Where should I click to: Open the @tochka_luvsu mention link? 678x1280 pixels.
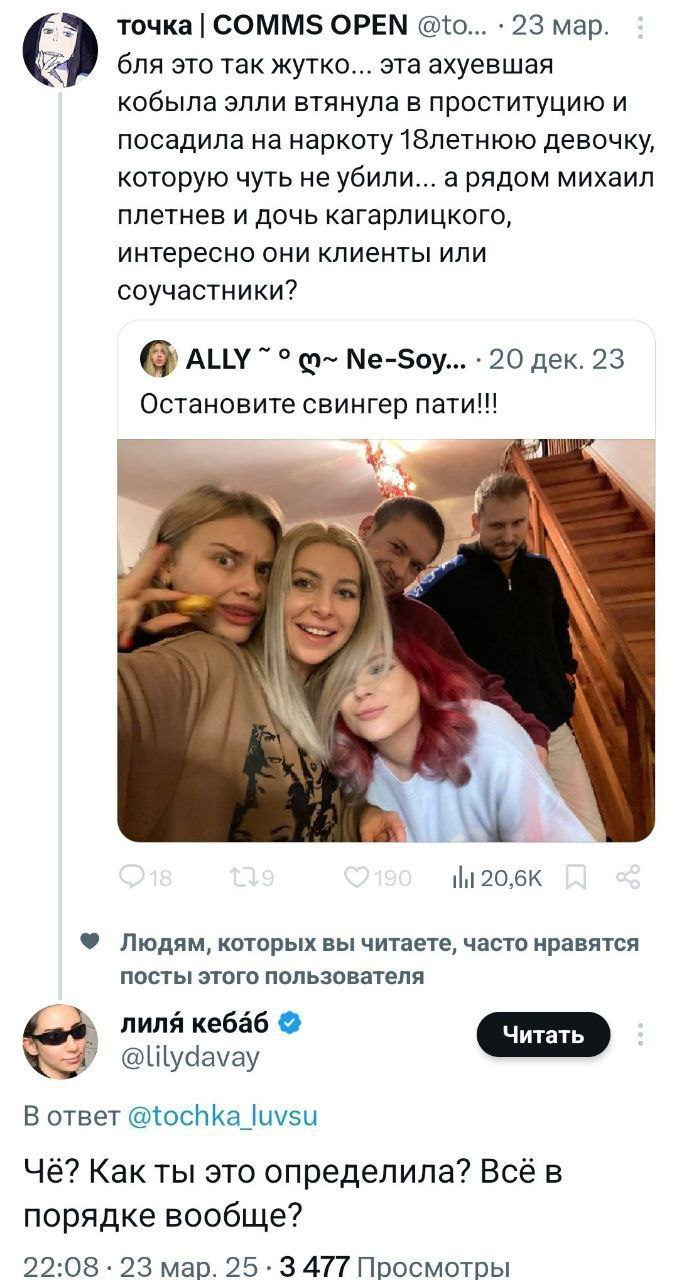coord(224,1116)
